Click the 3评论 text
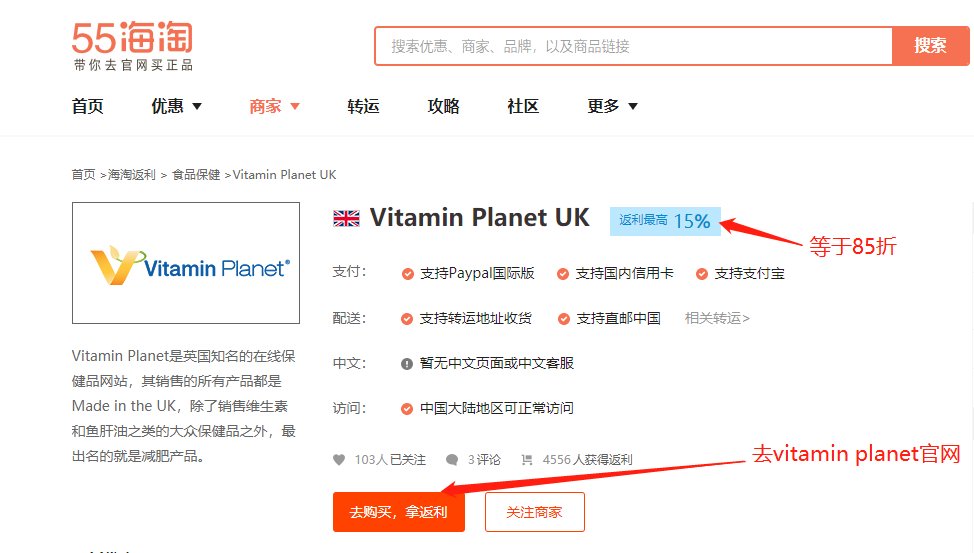Screen dimensions: 974x553 coord(484,460)
